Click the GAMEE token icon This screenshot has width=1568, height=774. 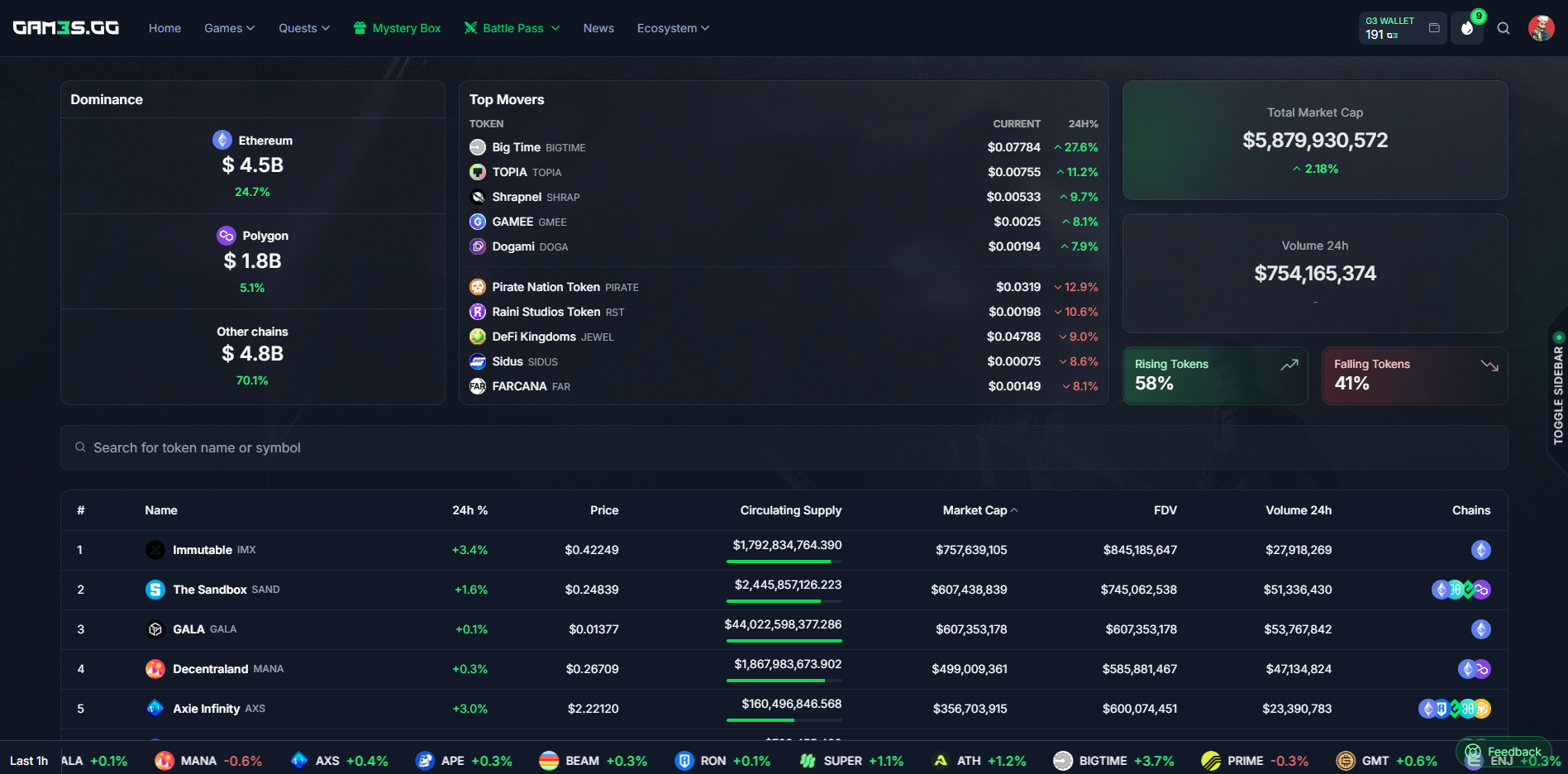tap(478, 222)
